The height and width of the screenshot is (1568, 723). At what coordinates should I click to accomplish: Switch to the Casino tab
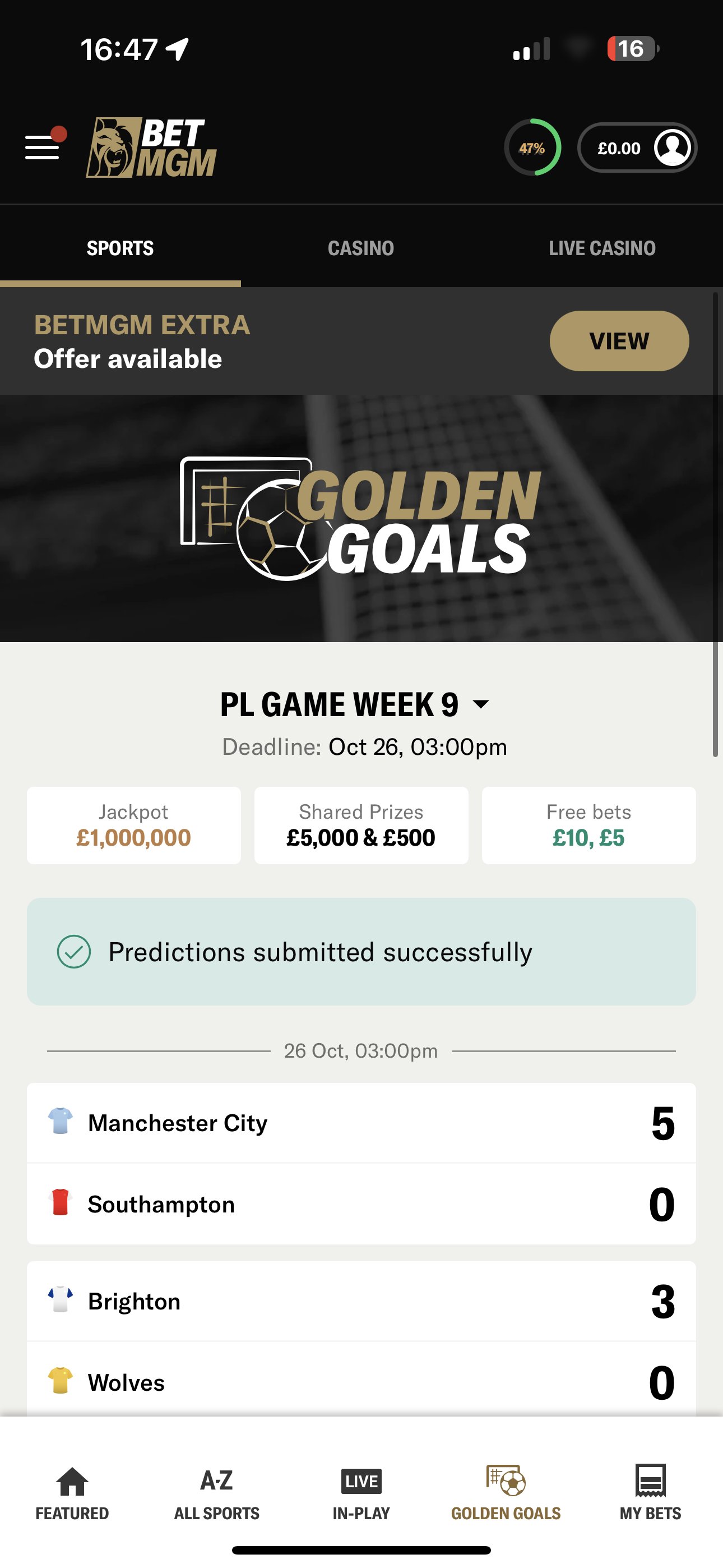361,248
